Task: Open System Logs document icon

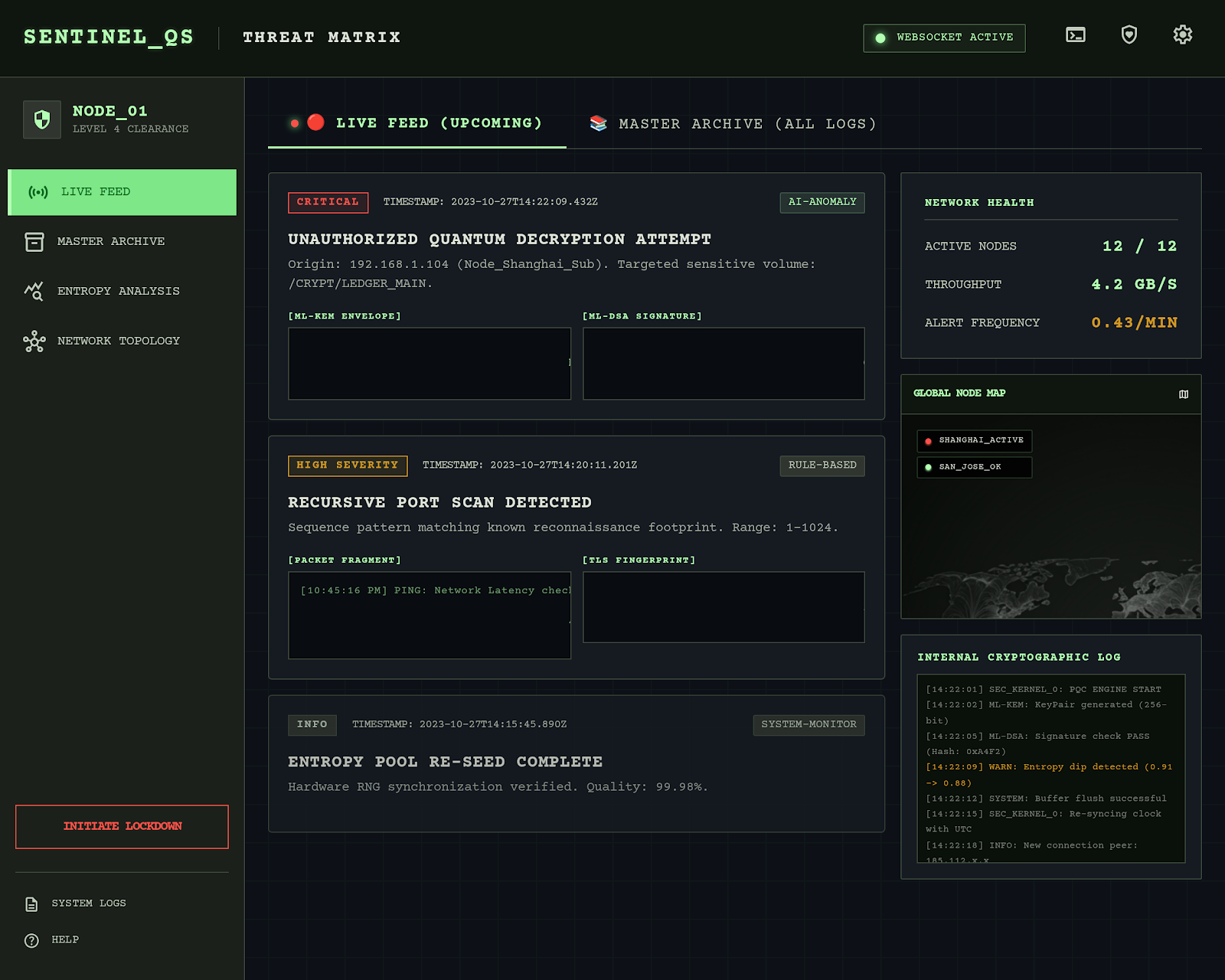Action: point(31,904)
